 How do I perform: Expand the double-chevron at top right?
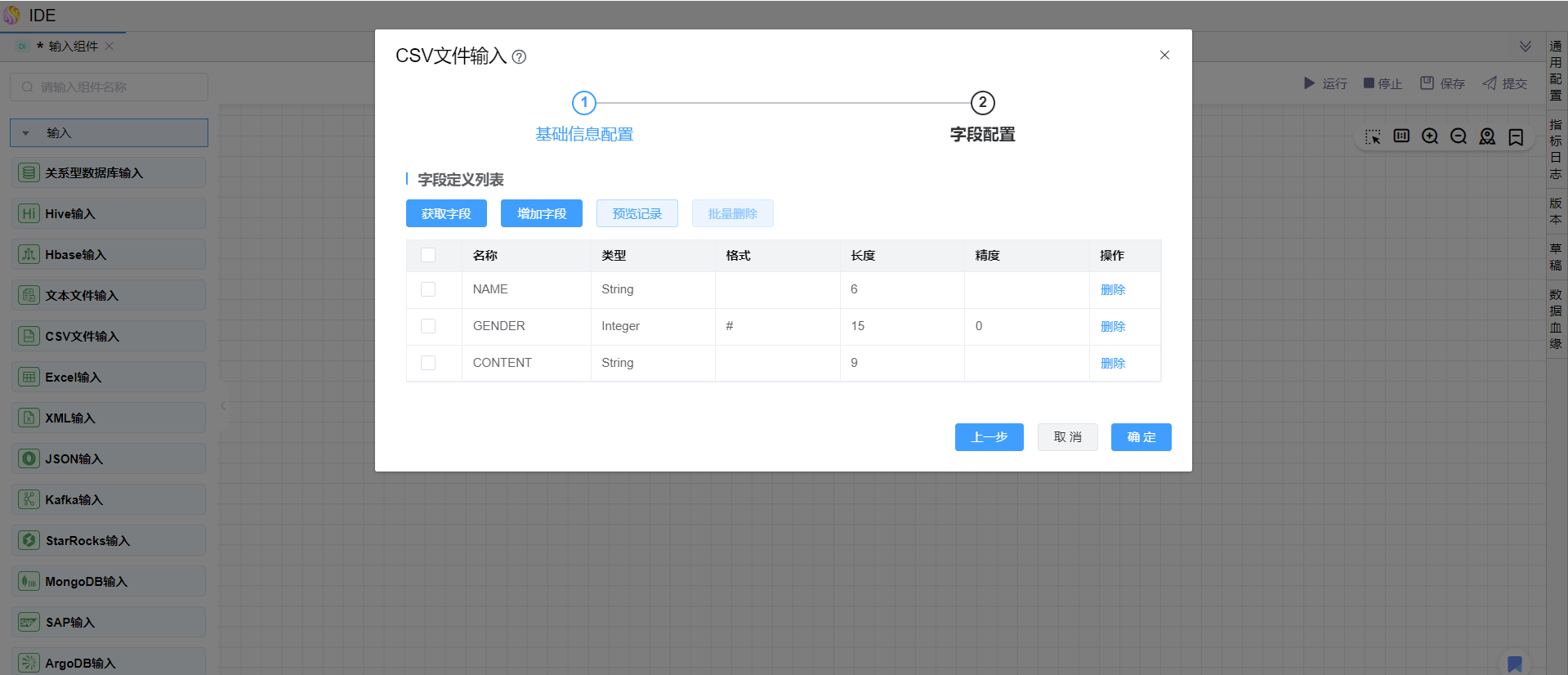1525,47
